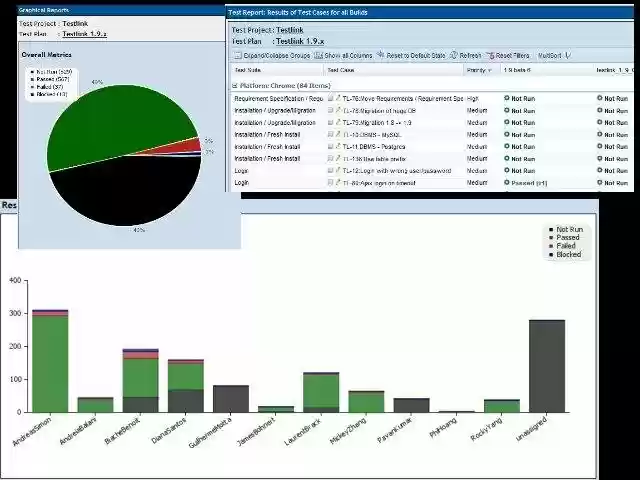Click the 1.9 beta 6 build column header
The width and height of the screenshot is (640, 480).
click(x=518, y=70)
